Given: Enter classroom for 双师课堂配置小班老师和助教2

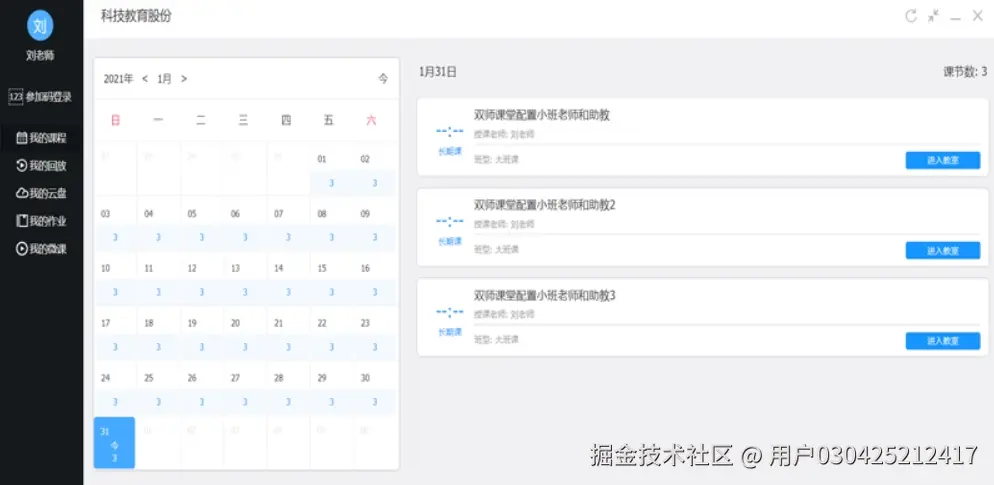Looking at the screenshot, I should point(943,250).
